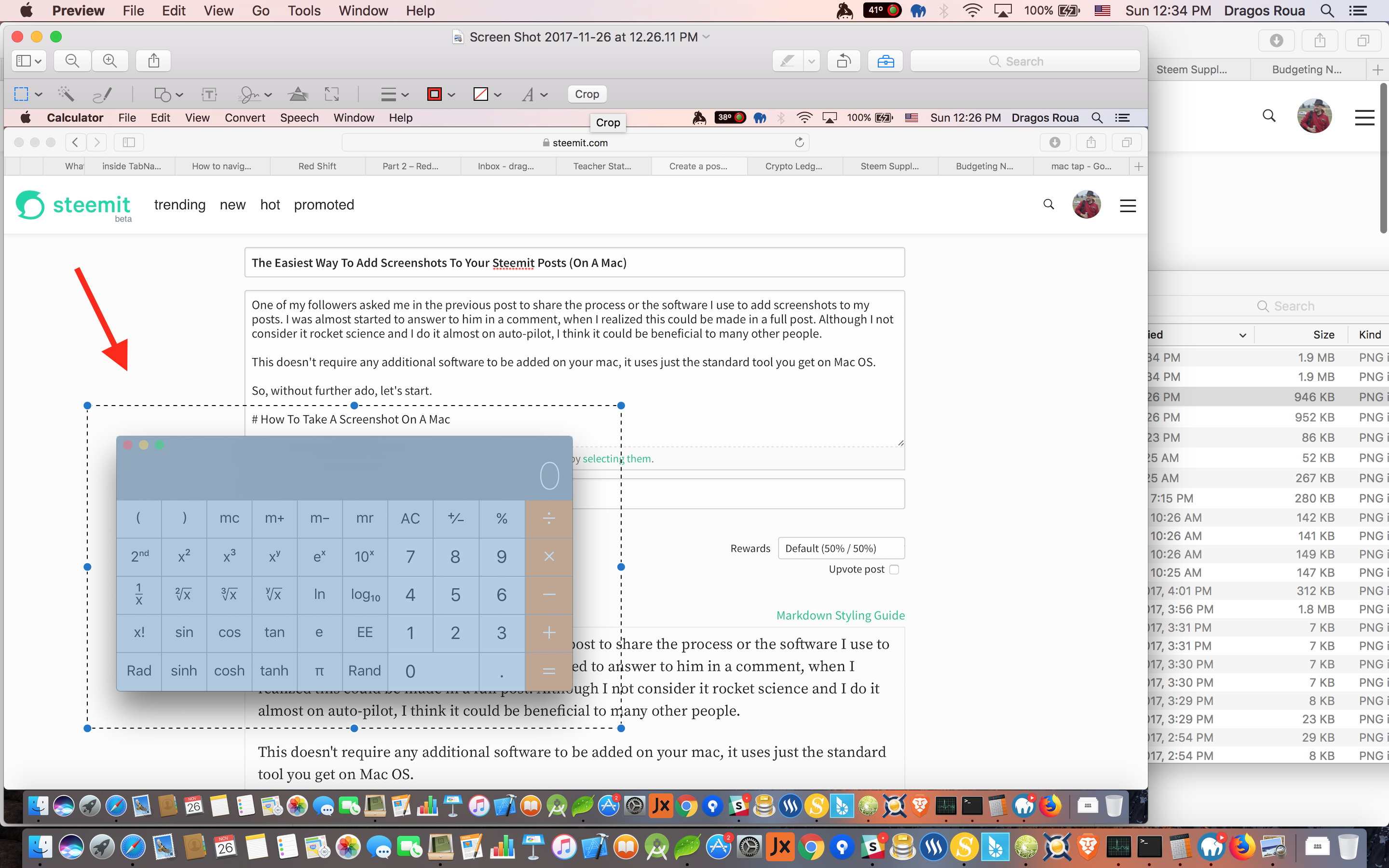Open the Adjust Color prism tool
This screenshot has width=1389, height=868.
point(298,94)
